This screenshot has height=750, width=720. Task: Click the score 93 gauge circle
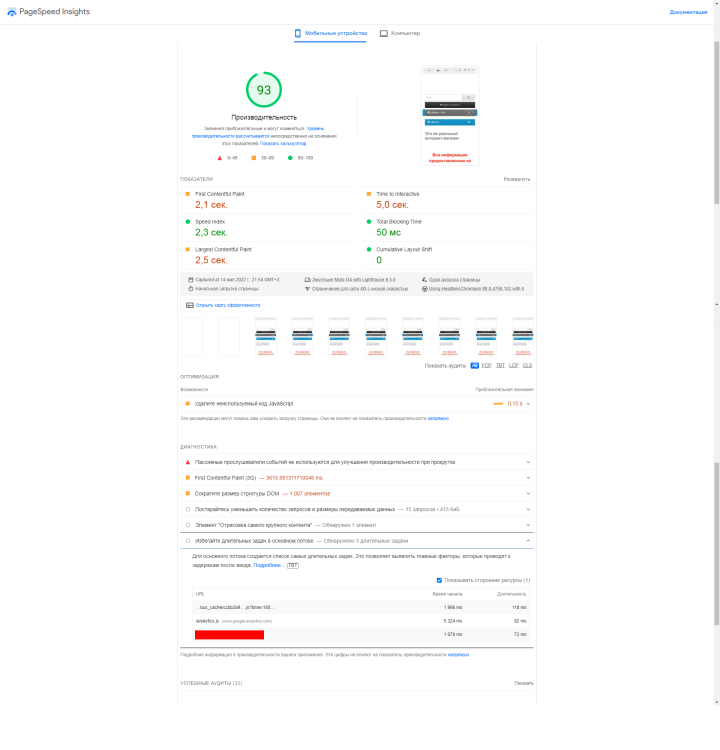tap(264, 90)
